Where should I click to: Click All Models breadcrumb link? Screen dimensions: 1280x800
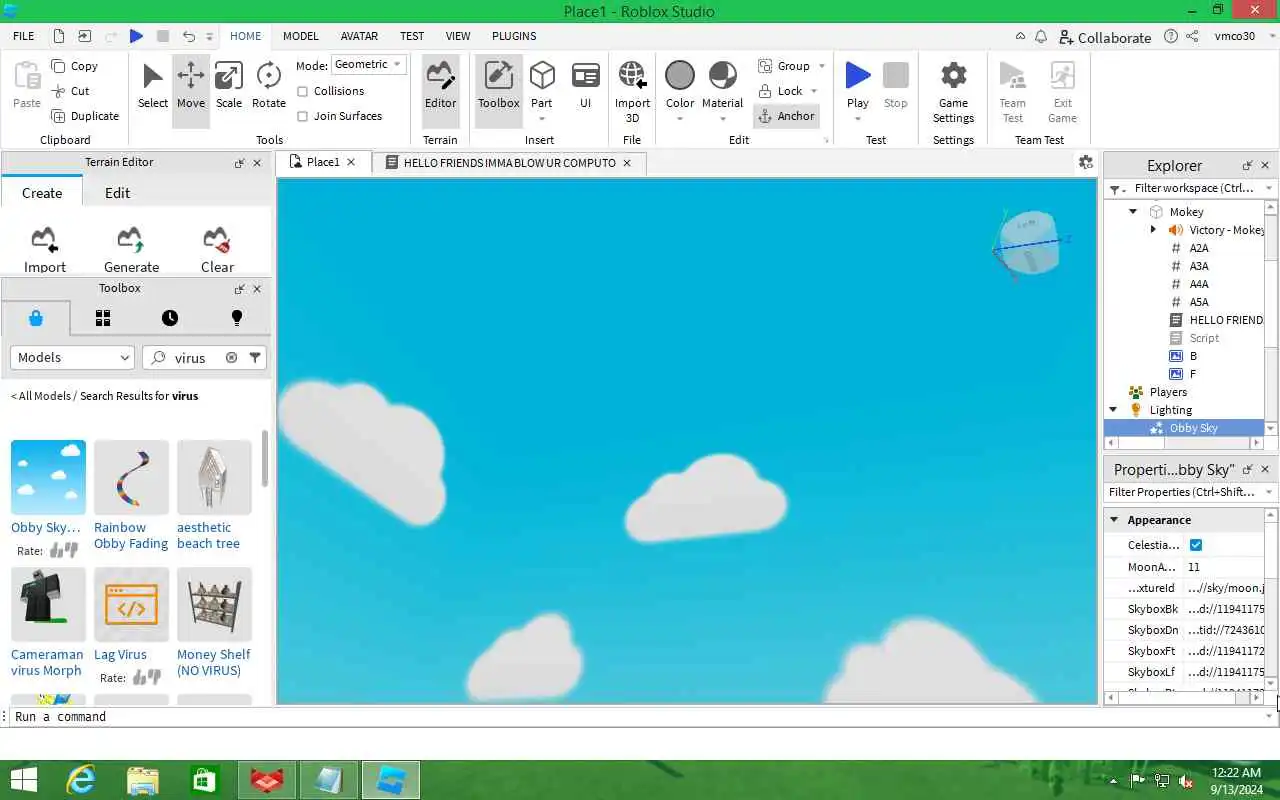click(x=43, y=396)
